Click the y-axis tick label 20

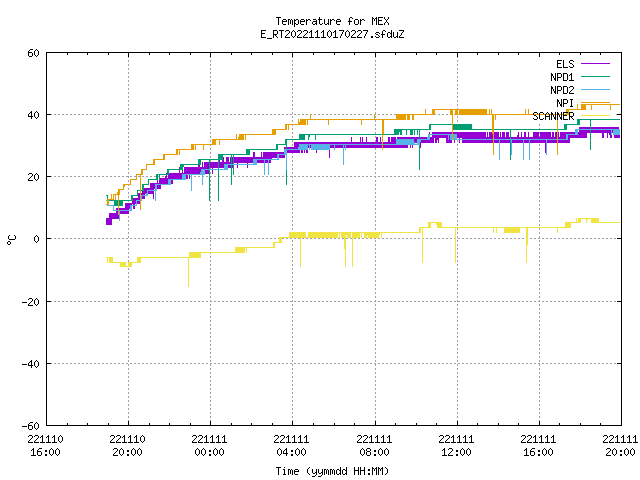[33, 177]
